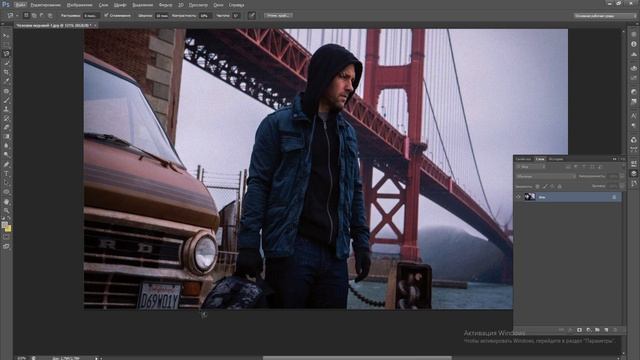Select the Ellipse shape tool

point(6,192)
